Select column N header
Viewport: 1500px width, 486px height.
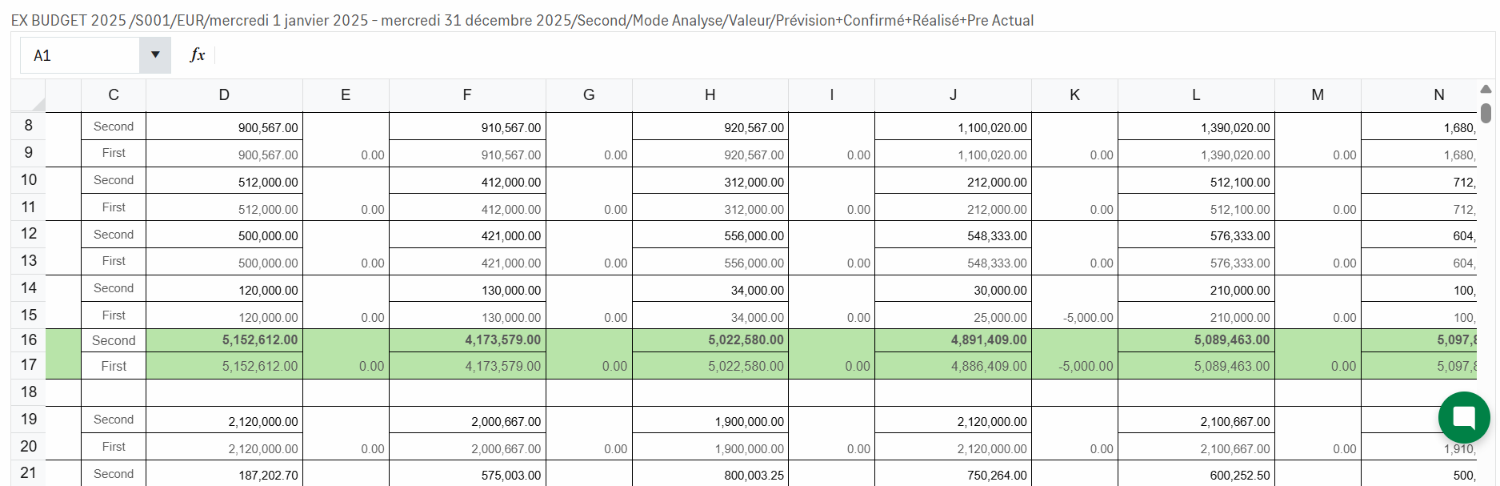click(1438, 95)
